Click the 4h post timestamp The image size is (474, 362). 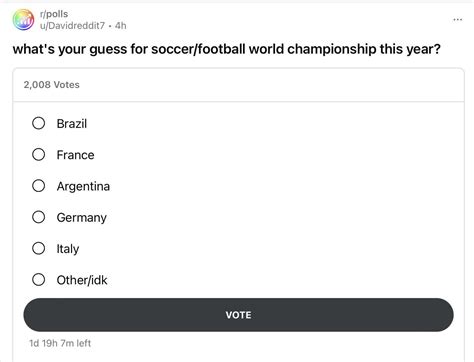click(121, 26)
